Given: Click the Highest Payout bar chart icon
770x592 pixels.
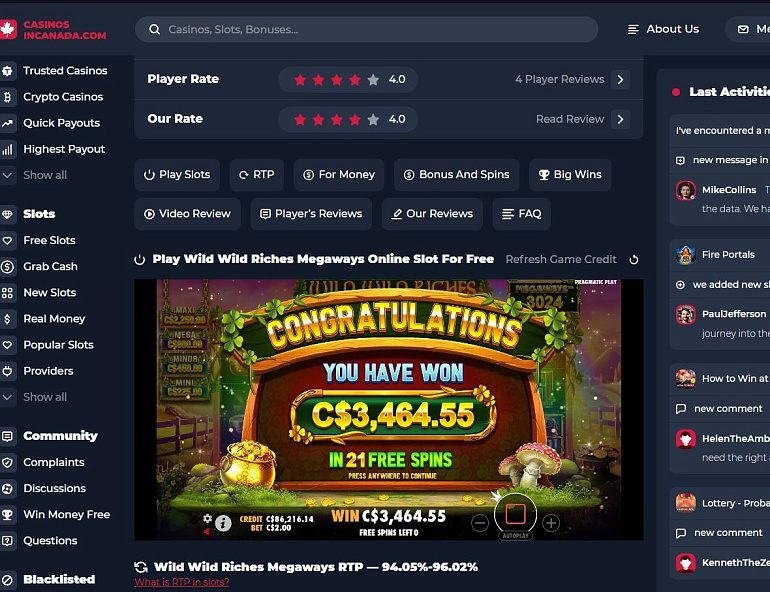Looking at the screenshot, I should 7,149.
